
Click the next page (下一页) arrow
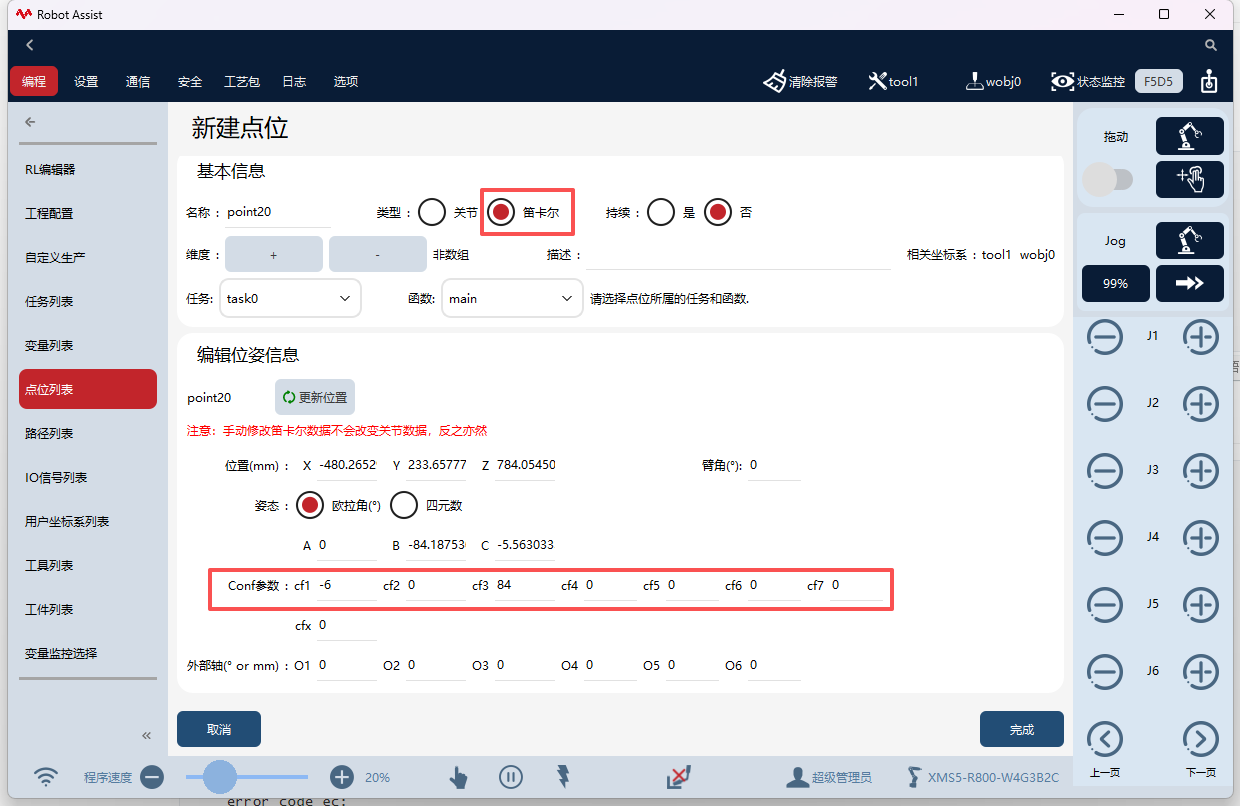[1200, 740]
